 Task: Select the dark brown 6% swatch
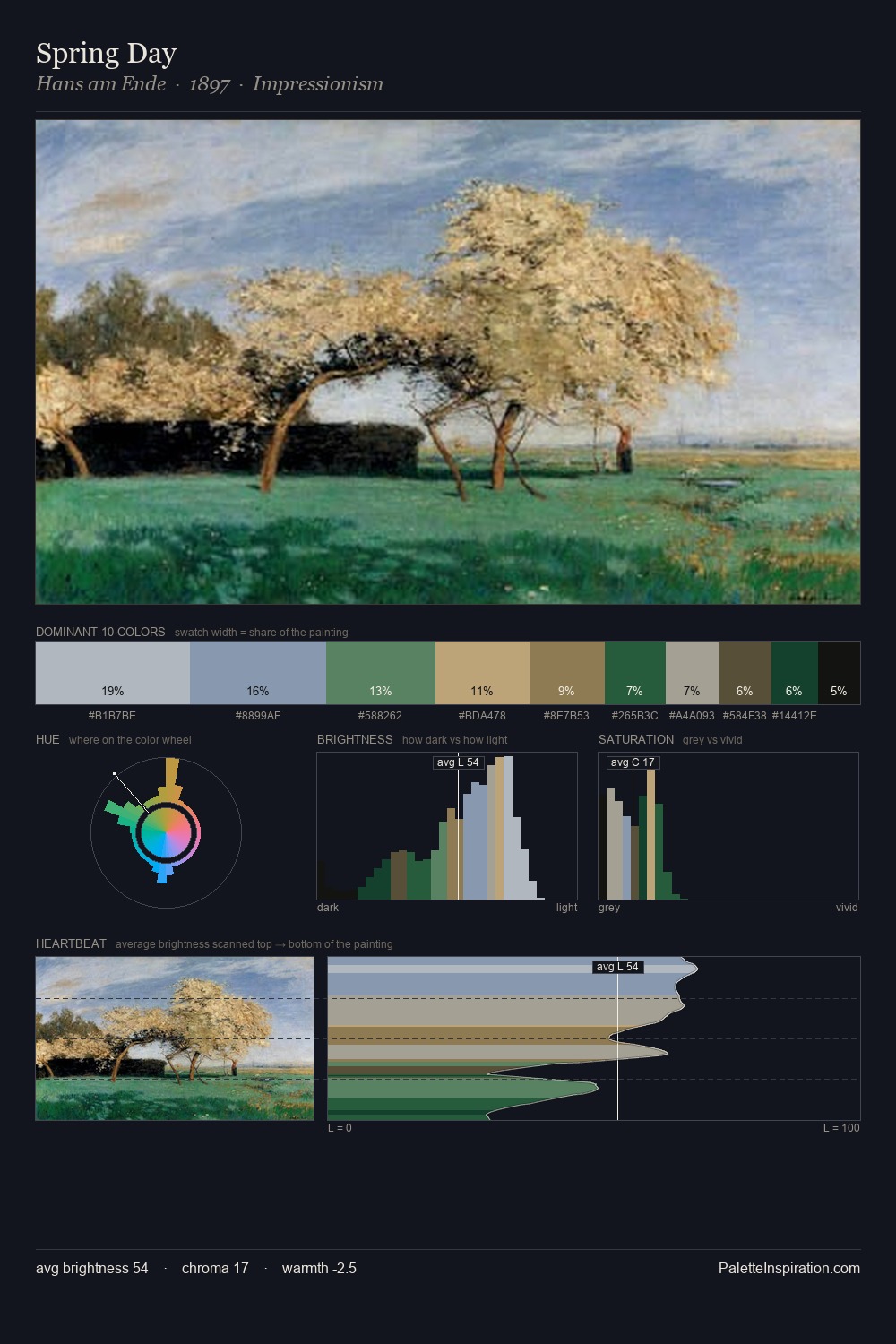pos(745,673)
